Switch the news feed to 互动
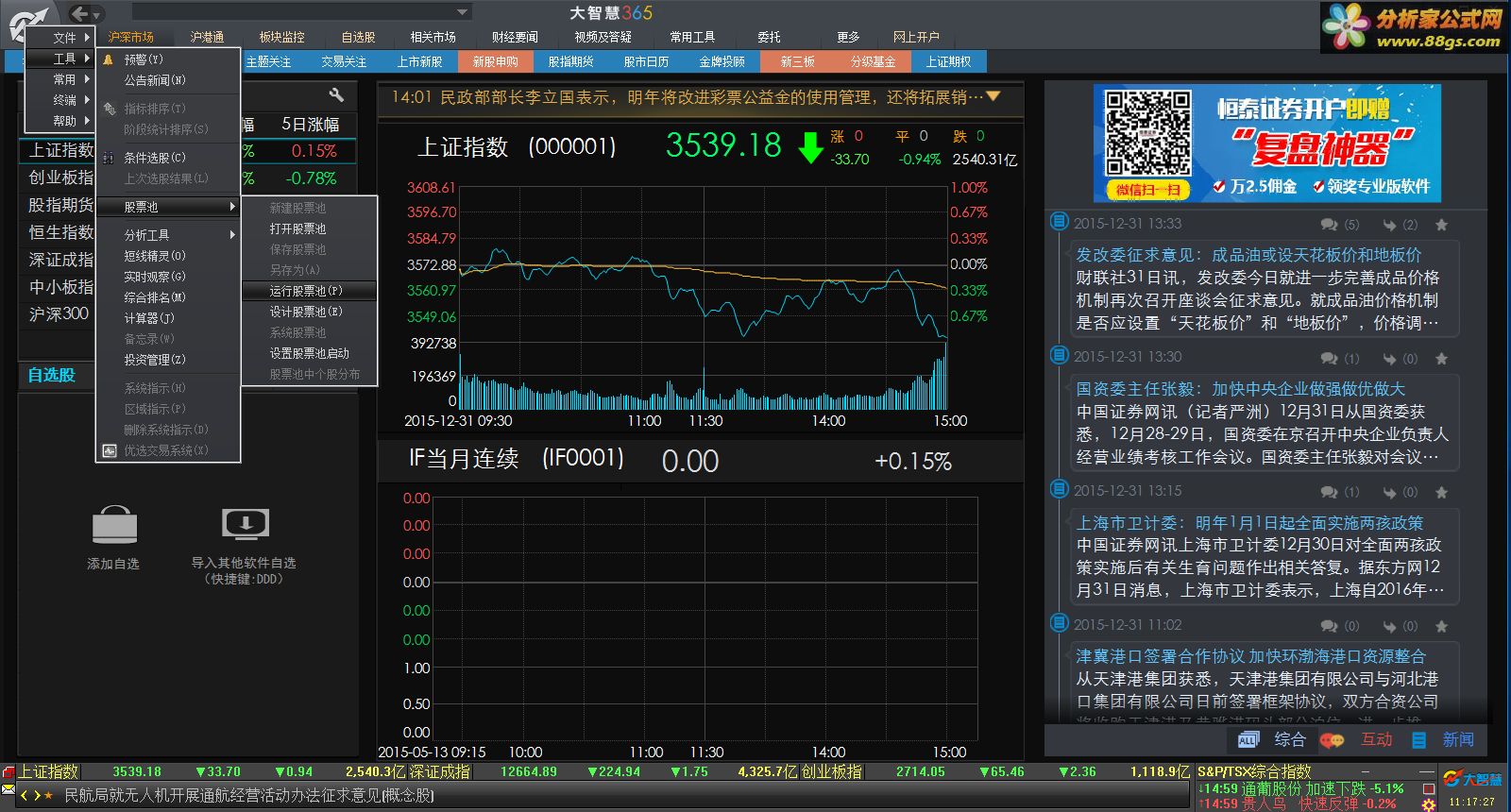The width and height of the screenshot is (1511, 812). 1376,739
